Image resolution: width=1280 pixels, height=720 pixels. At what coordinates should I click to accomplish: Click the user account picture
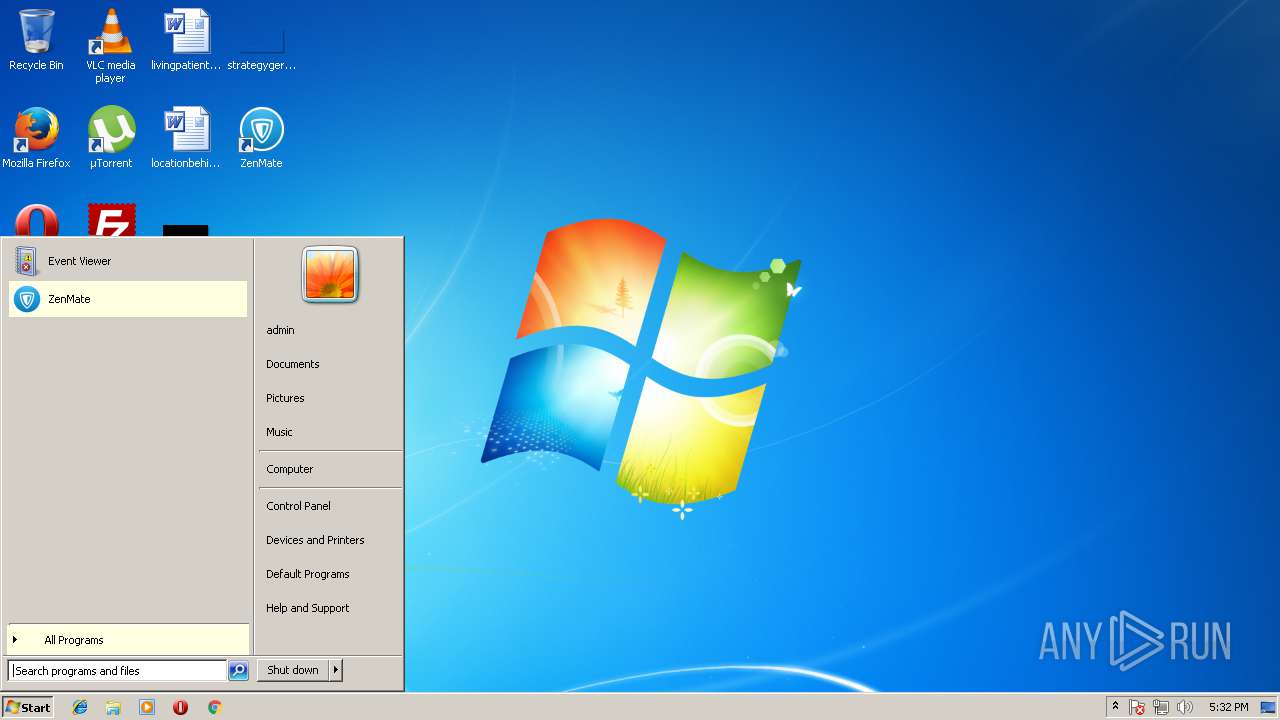tap(330, 274)
